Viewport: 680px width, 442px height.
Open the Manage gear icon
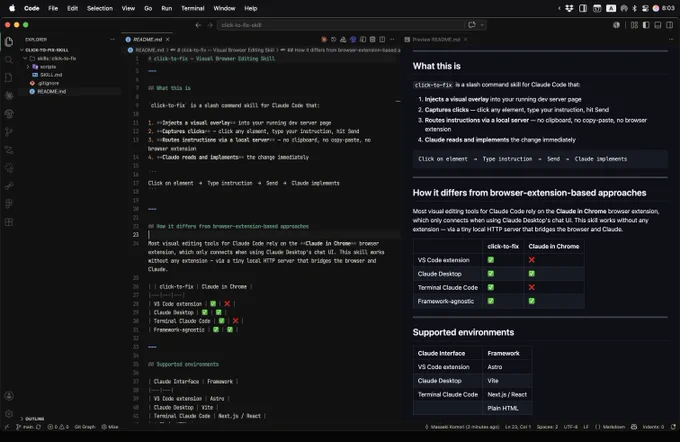pos(9,414)
